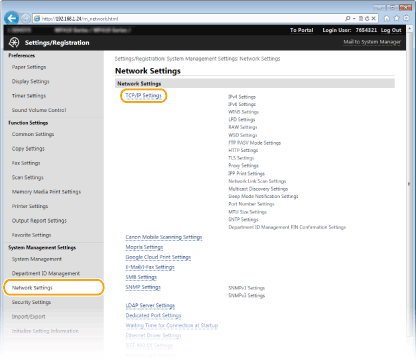Open Canon Mobile Scanning Settings link

tap(164, 237)
